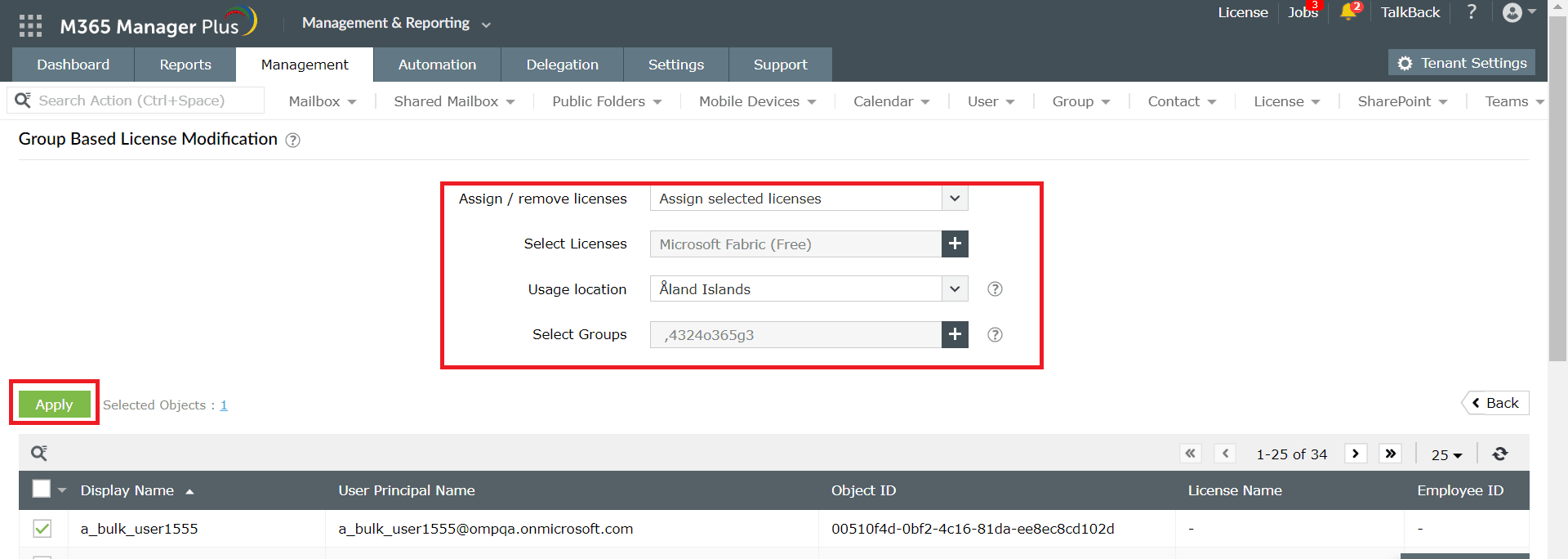
Task: Click the plus icon next to Select Licenses
Action: [955, 244]
